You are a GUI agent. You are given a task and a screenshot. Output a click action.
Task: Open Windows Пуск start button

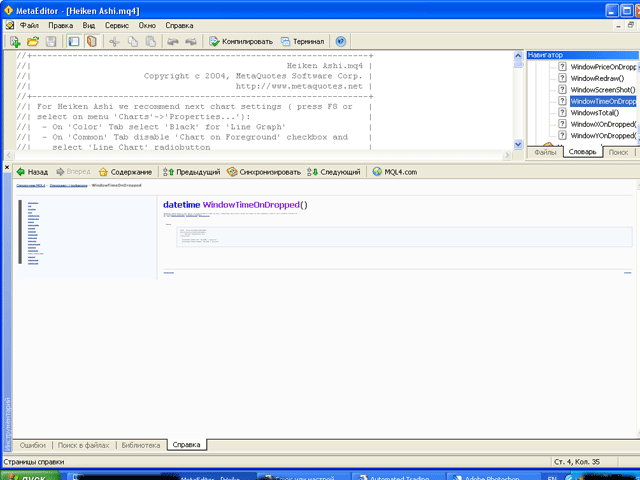click(31, 477)
